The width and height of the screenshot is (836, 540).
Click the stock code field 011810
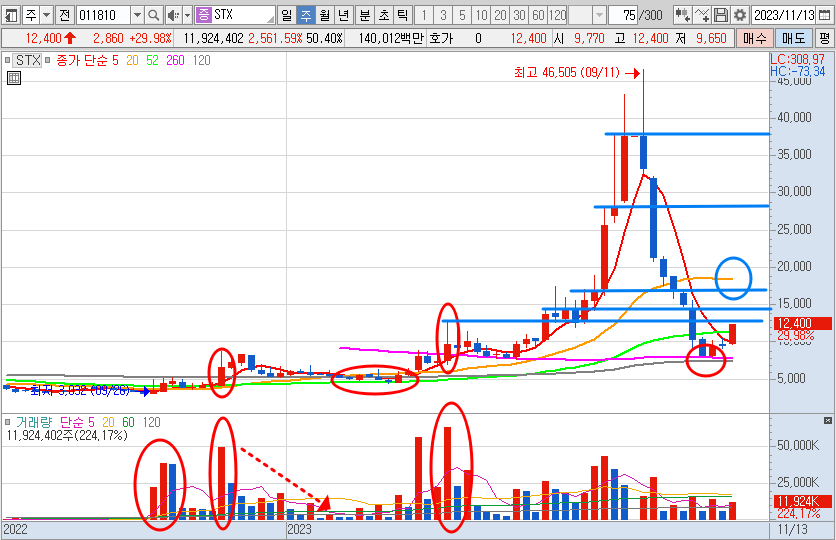103,15
